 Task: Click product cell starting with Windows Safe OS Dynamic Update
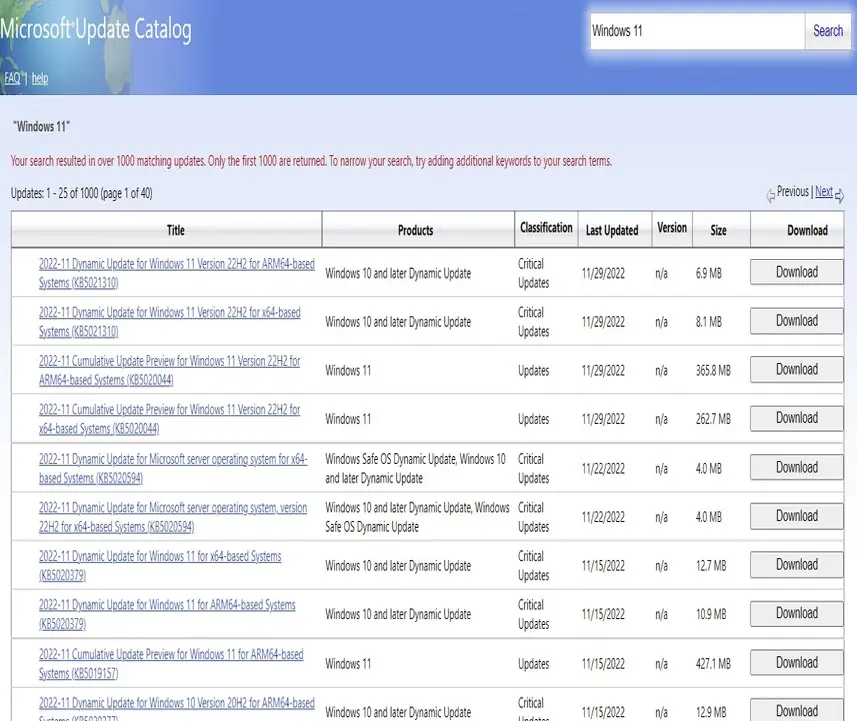[x=415, y=468]
